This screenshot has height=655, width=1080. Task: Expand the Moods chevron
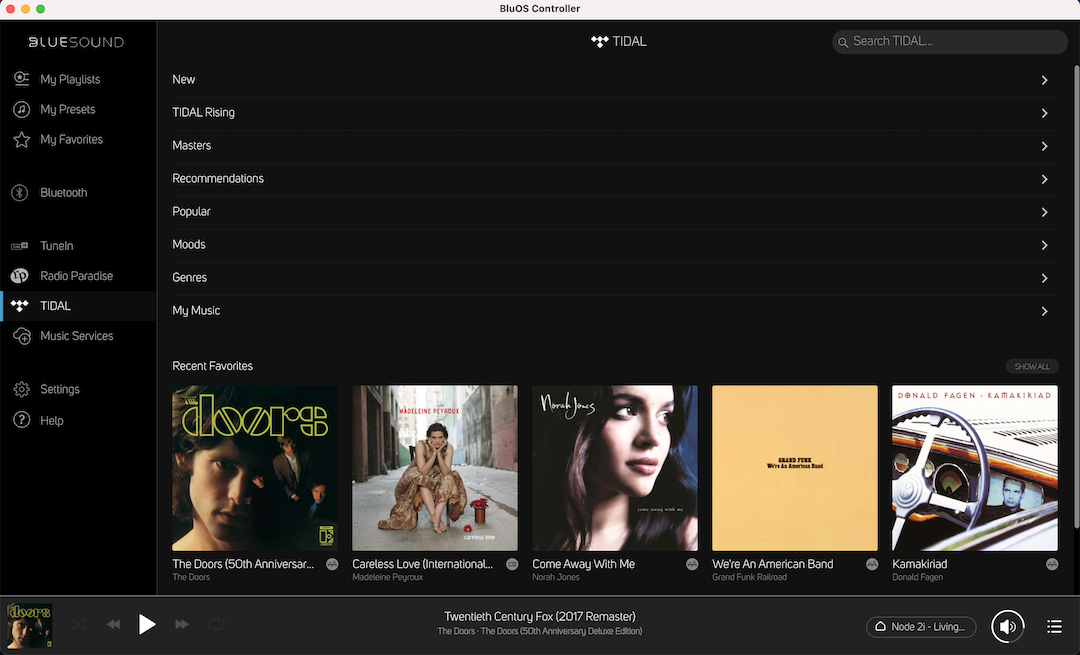coord(1044,245)
